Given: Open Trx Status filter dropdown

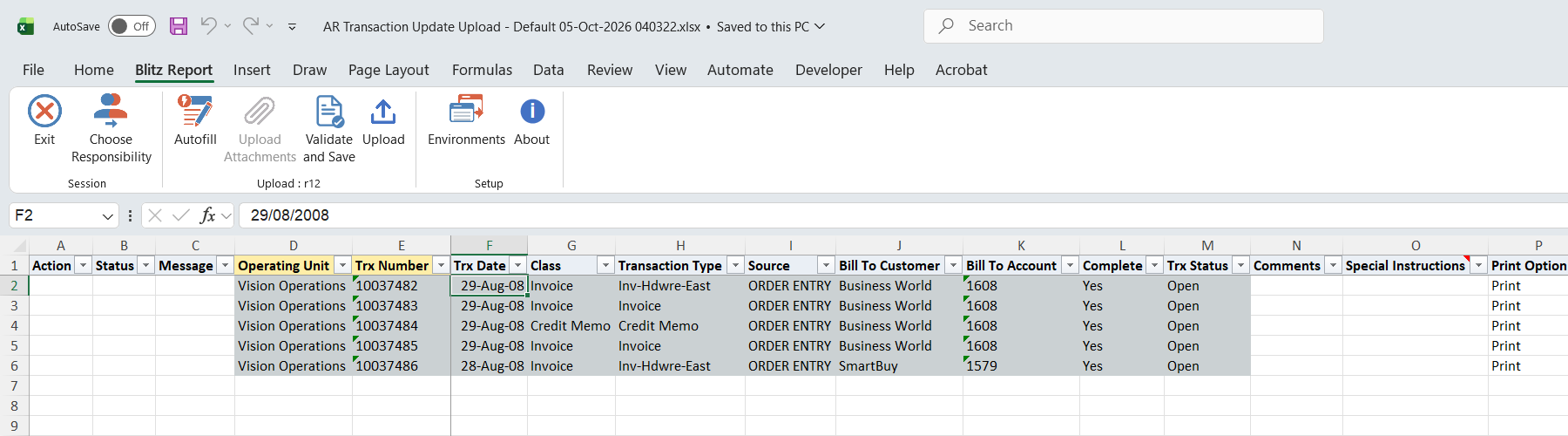Looking at the screenshot, I should pos(1241,265).
